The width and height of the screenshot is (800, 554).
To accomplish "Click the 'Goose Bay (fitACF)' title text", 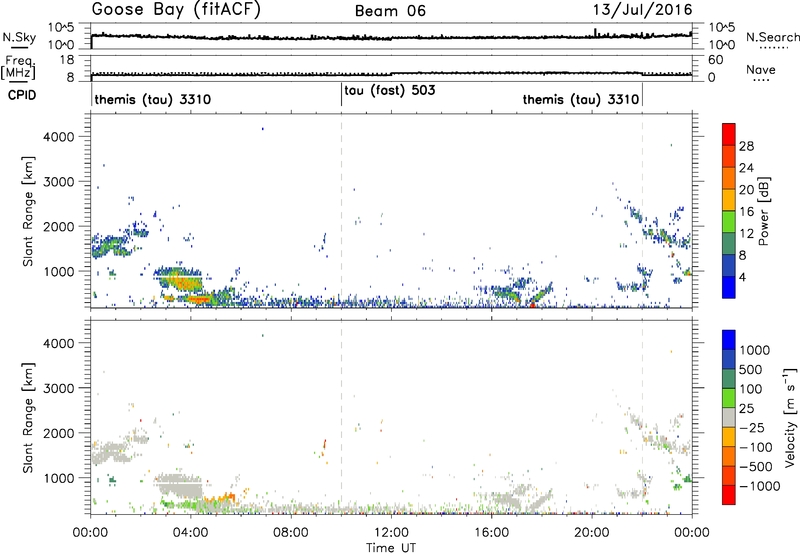I will (176, 10).
